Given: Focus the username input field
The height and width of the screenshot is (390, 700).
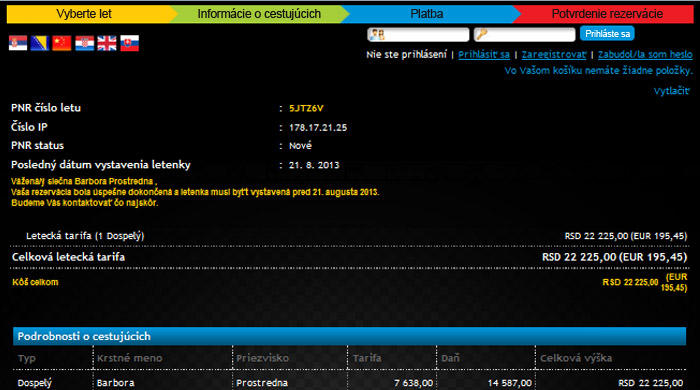Looking at the screenshot, I should click(x=418, y=34).
